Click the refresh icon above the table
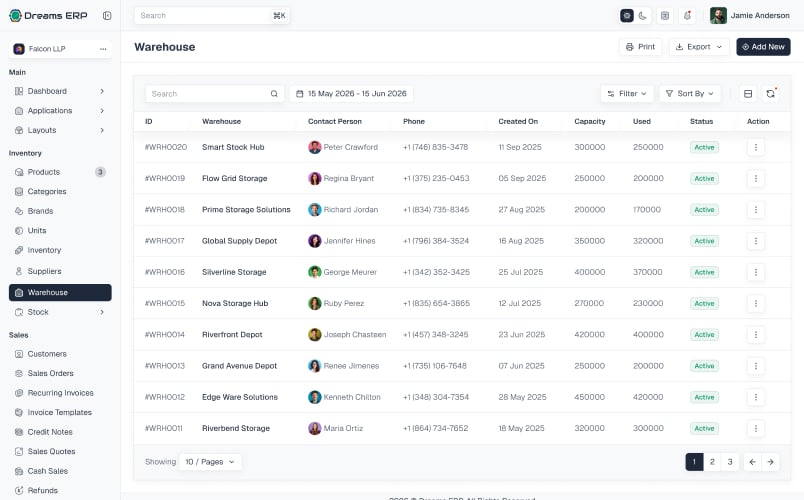 [770, 93]
